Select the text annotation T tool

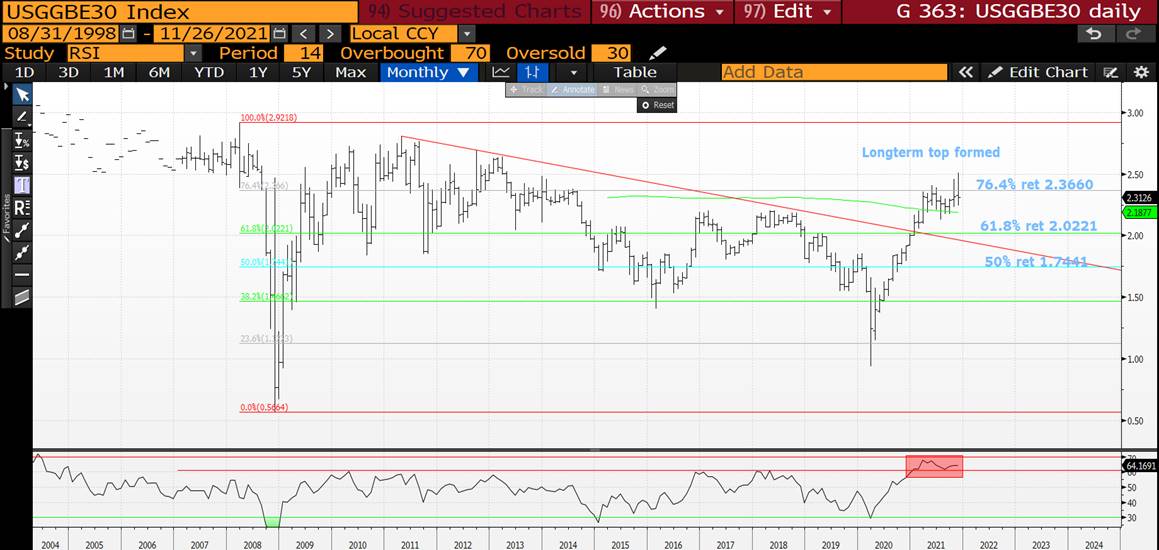22,185
